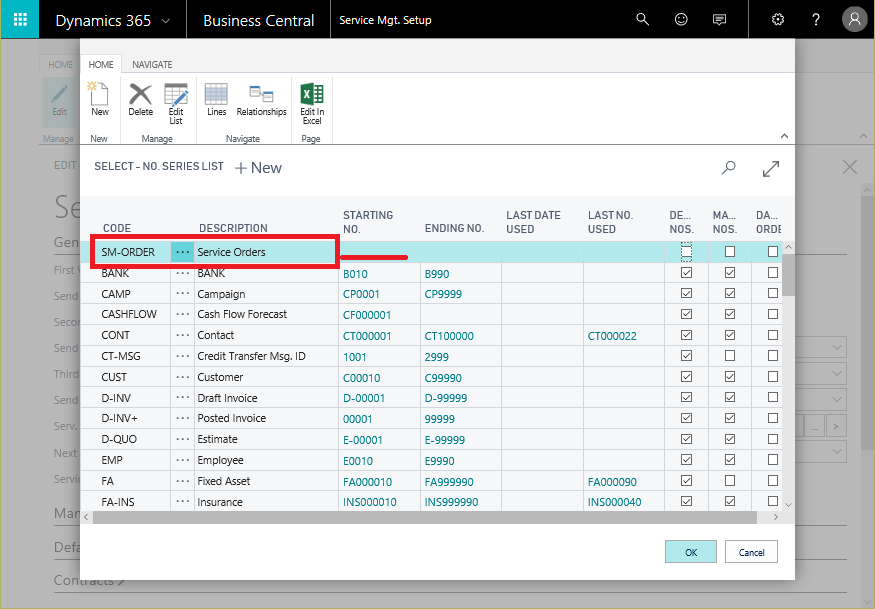Select the background page HOME tab
This screenshot has width=875, height=609.
pos(60,65)
